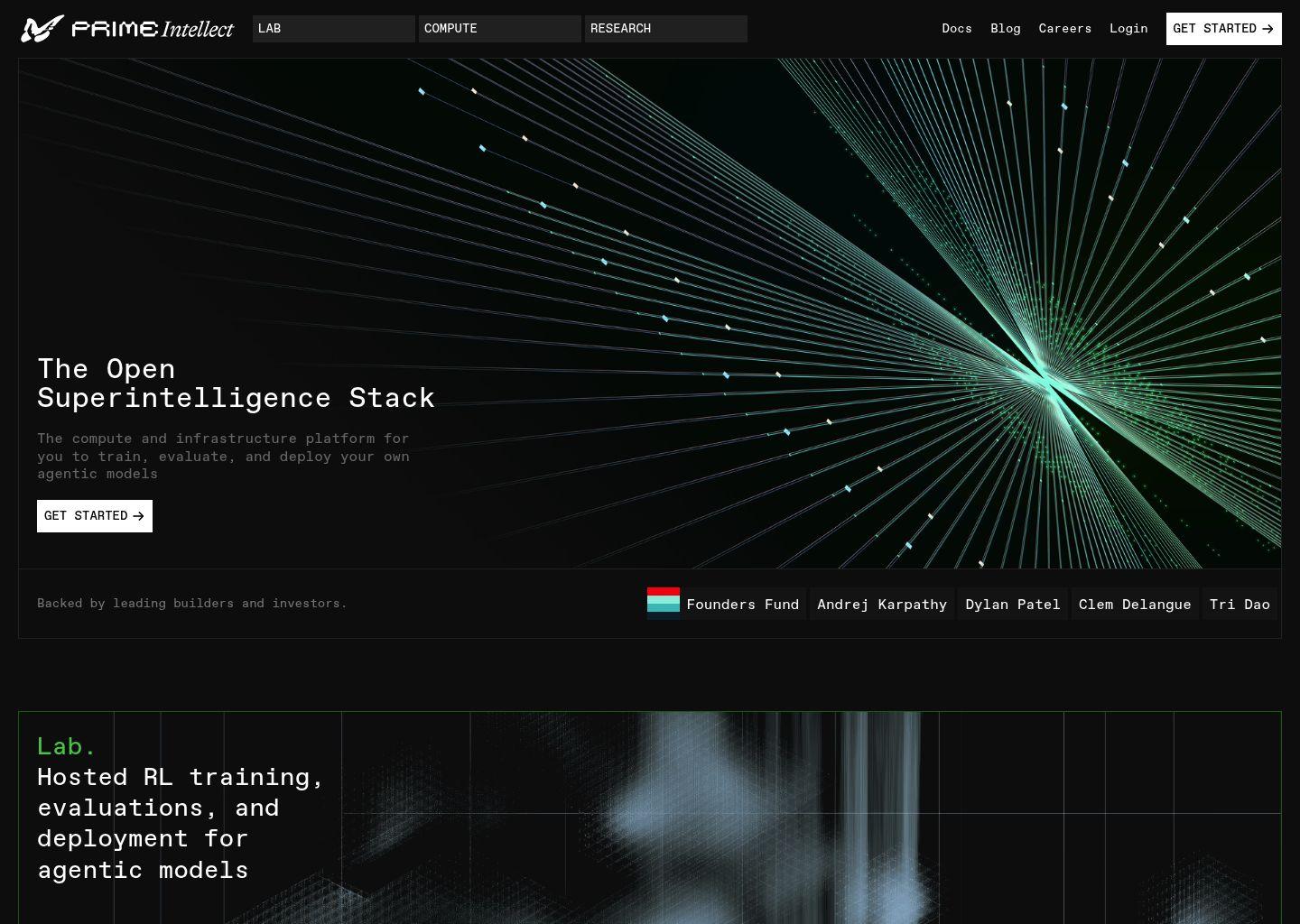Select the Dylan Patel backer tag
The width and height of the screenshot is (1300, 924).
point(1012,605)
